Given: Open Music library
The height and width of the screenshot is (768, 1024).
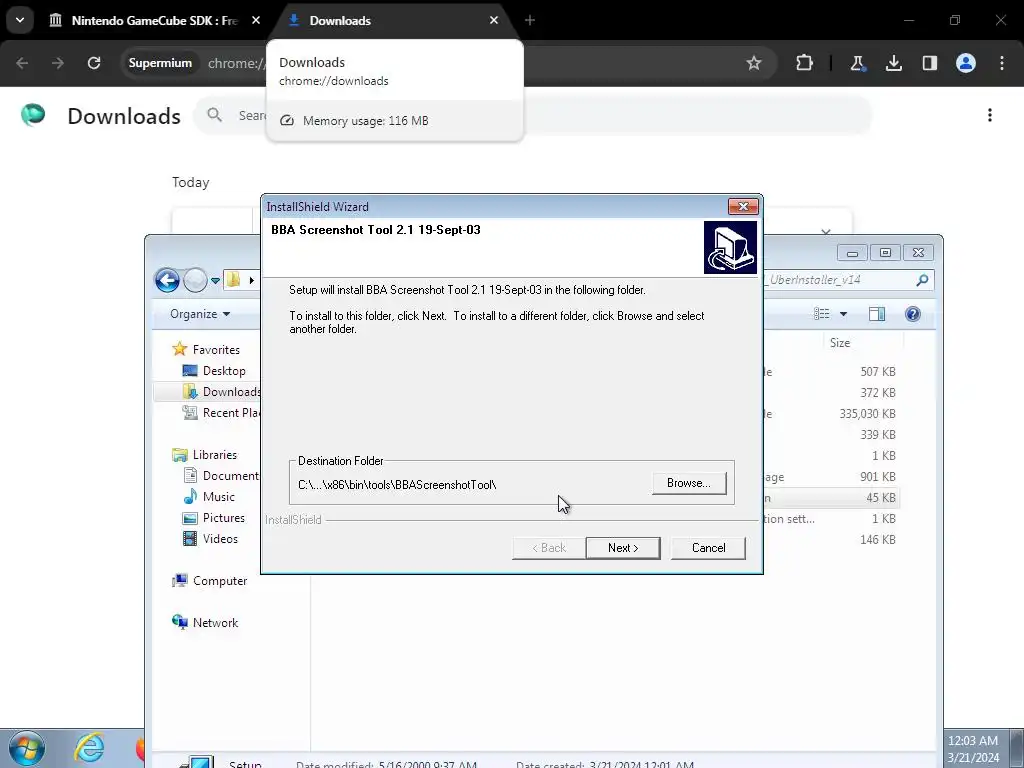Looking at the screenshot, I should [x=218, y=497].
